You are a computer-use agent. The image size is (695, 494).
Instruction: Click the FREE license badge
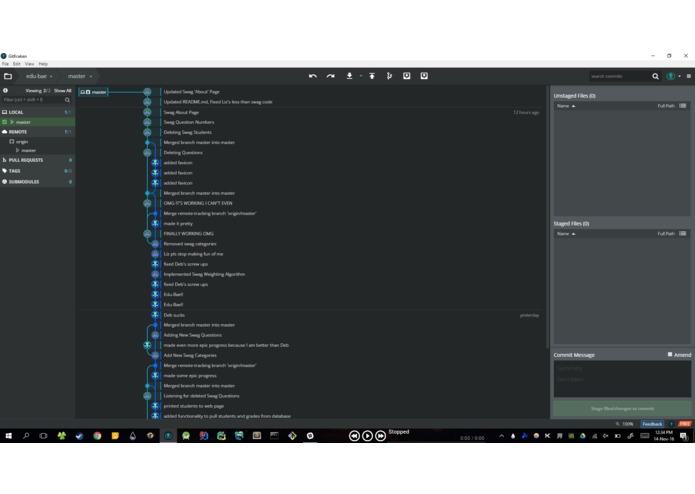point(685,424)
